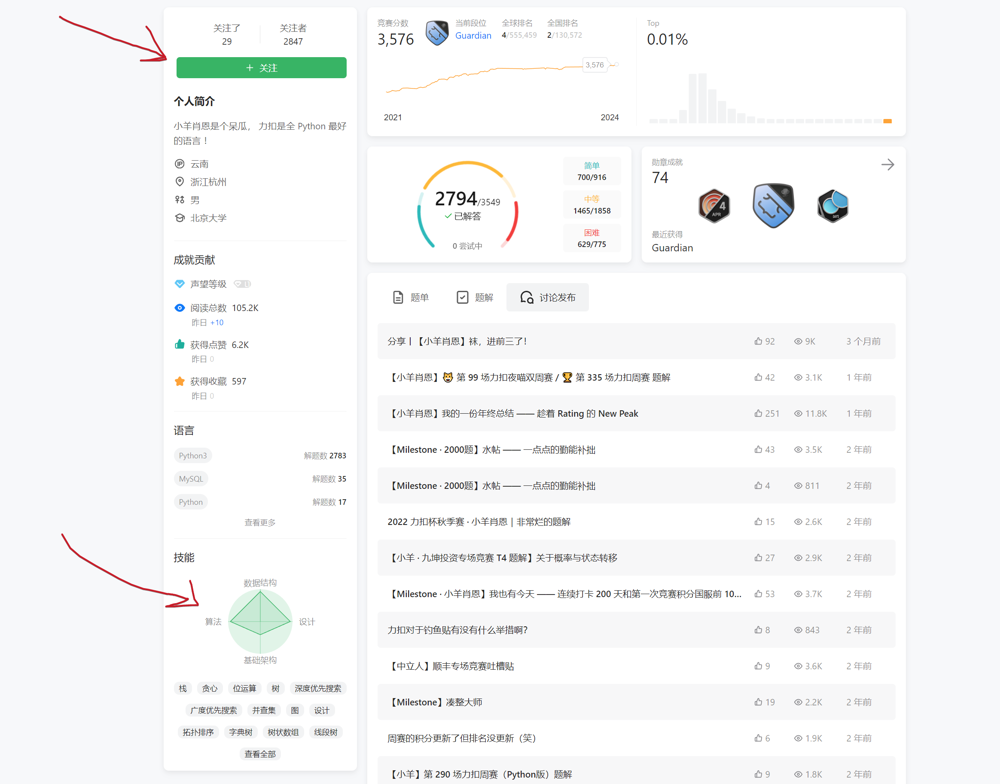Switch to the 题解 tab
Screen dimensions: 1000x784
475,297
